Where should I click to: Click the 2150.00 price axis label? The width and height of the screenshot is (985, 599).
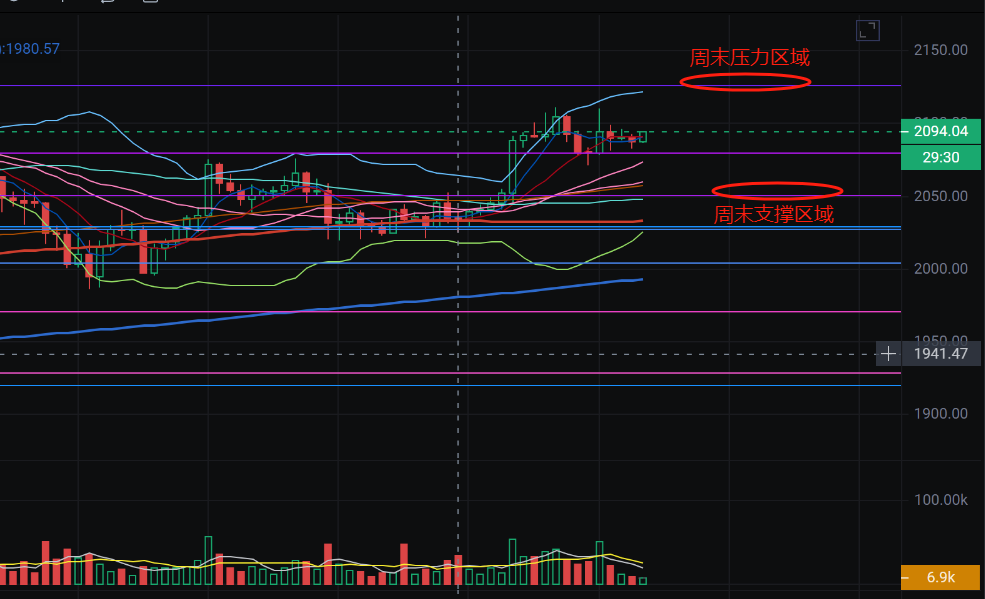point(940,50)
